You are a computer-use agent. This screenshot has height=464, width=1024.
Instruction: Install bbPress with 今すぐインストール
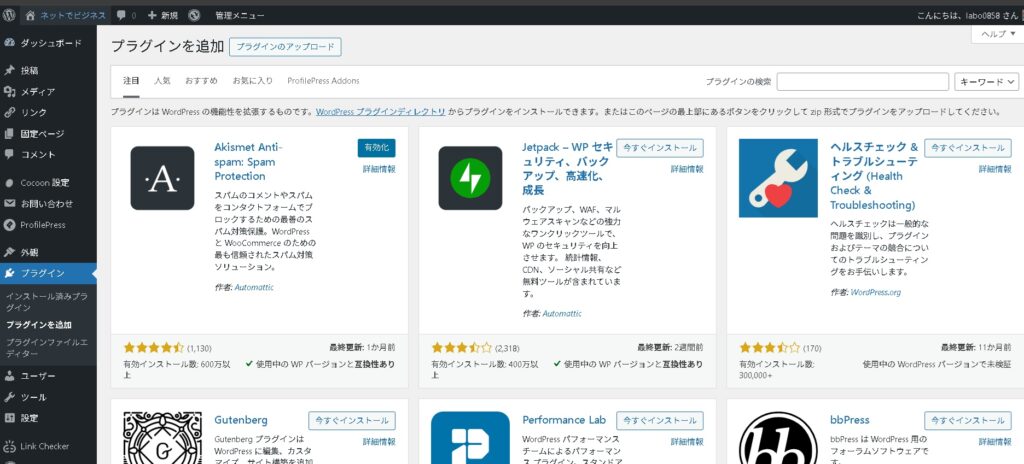(968, 420)
